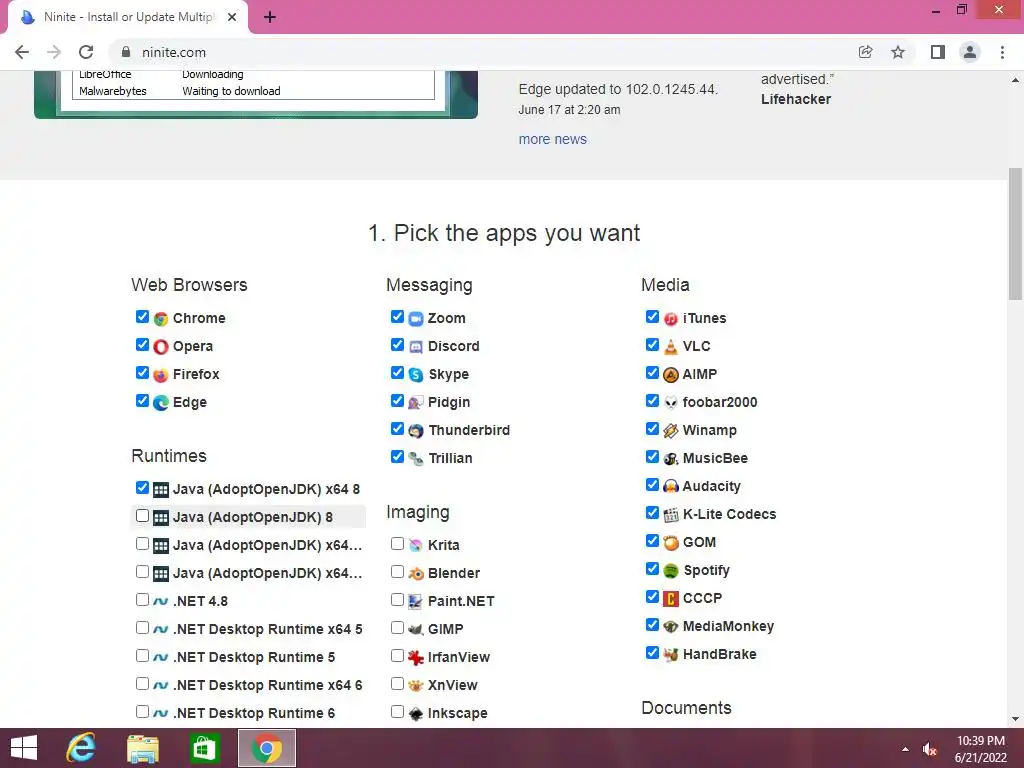Click the CCCP app icon

671,598
